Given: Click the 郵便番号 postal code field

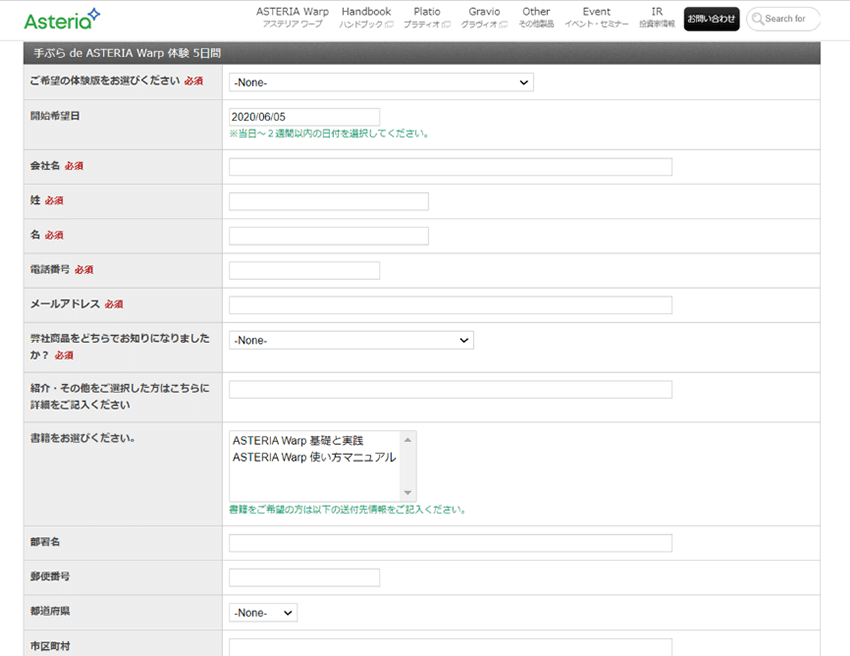Looking at the screenshot, I should point(304,578).
